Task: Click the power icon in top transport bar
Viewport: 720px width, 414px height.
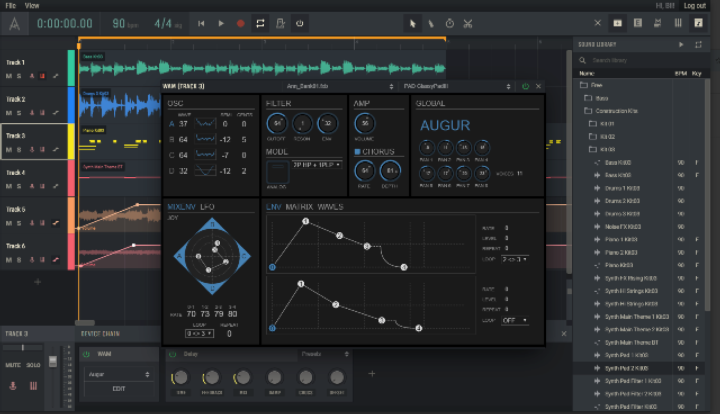Action: [299, 23]
